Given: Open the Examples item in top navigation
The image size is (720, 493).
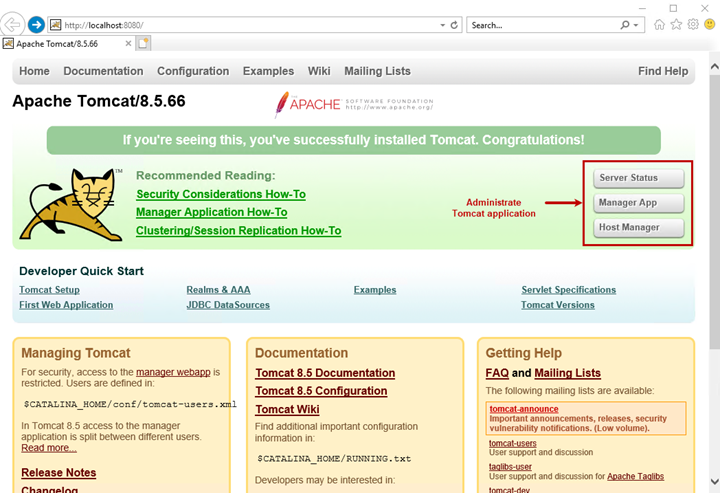Looking at the screenshot, I should [x=268, y=71].
